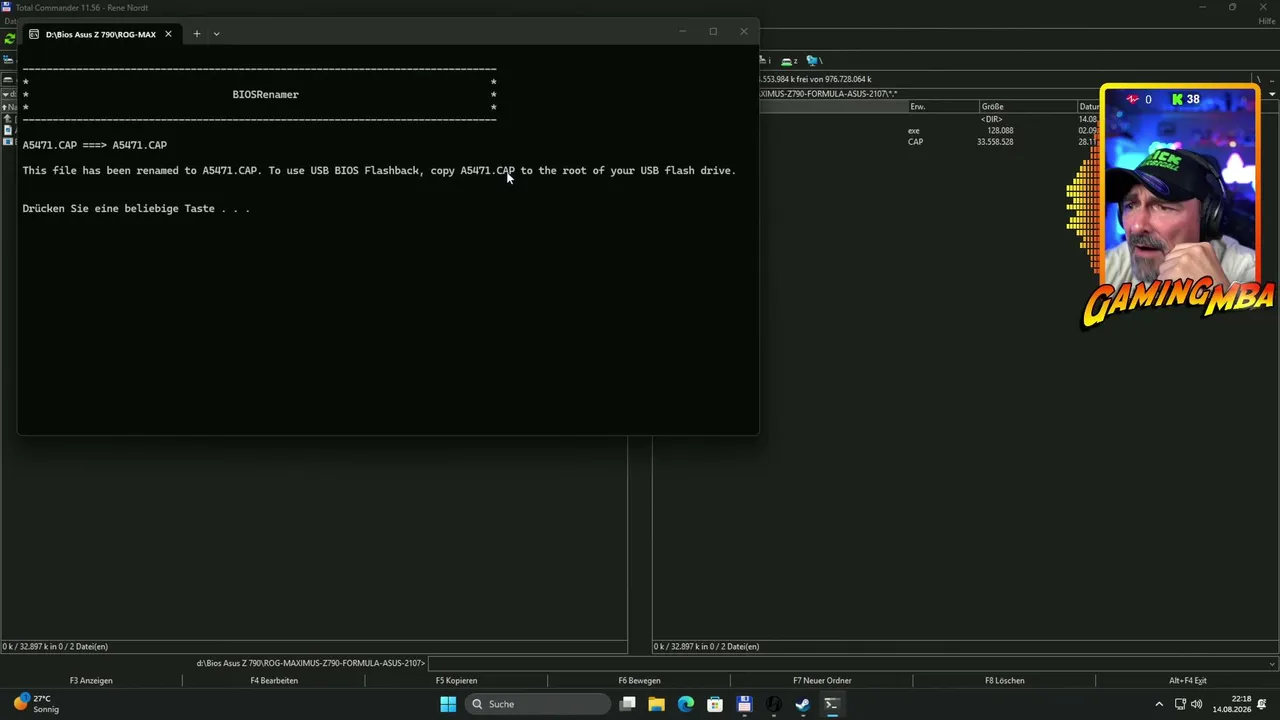Click F8 Löschen button in Total Commander
The height and width of the screenshot is (720, 1280).
(1004, 681)
